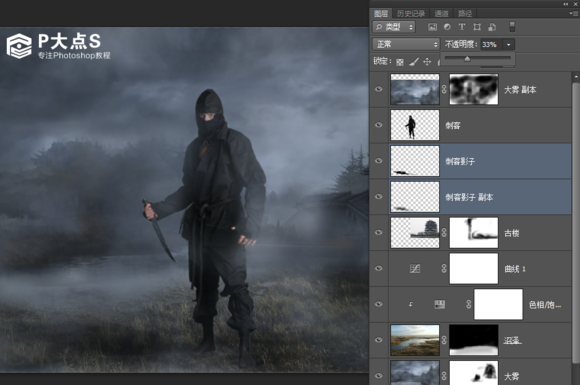
Task: Select the smart object filter icon
Action: pos(492,27)
